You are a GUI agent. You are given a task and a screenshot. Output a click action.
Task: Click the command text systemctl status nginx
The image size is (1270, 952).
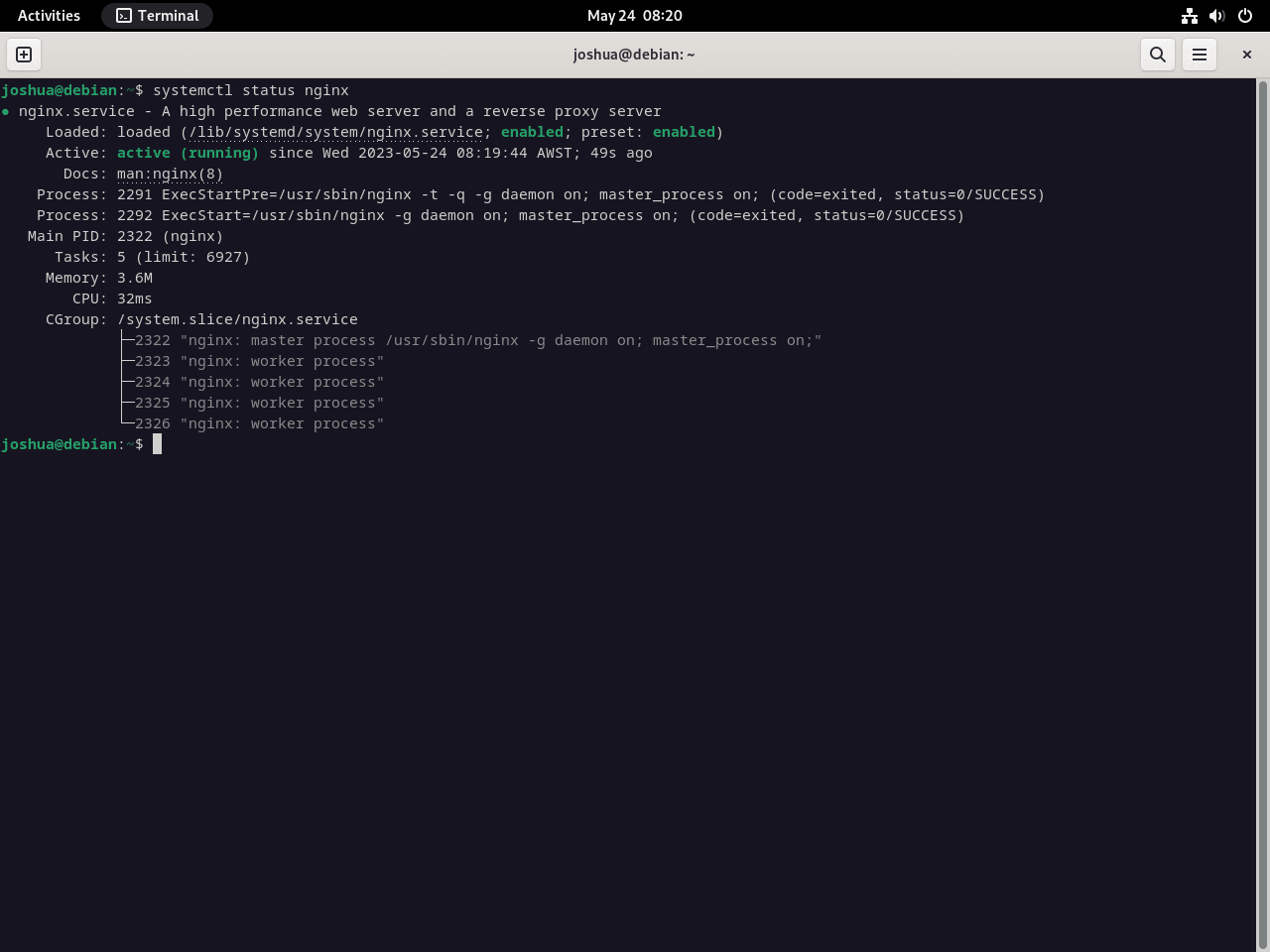point(251,90)
